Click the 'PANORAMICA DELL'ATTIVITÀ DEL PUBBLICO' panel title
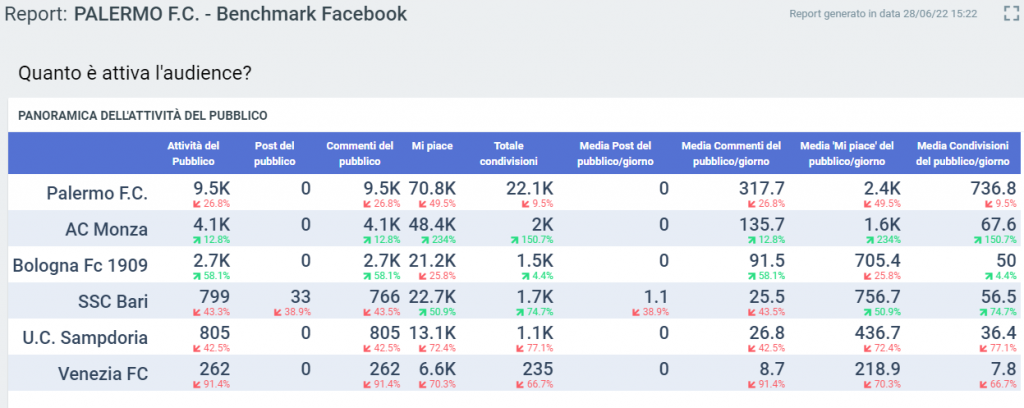The image size is (1024, 408). 143,116
